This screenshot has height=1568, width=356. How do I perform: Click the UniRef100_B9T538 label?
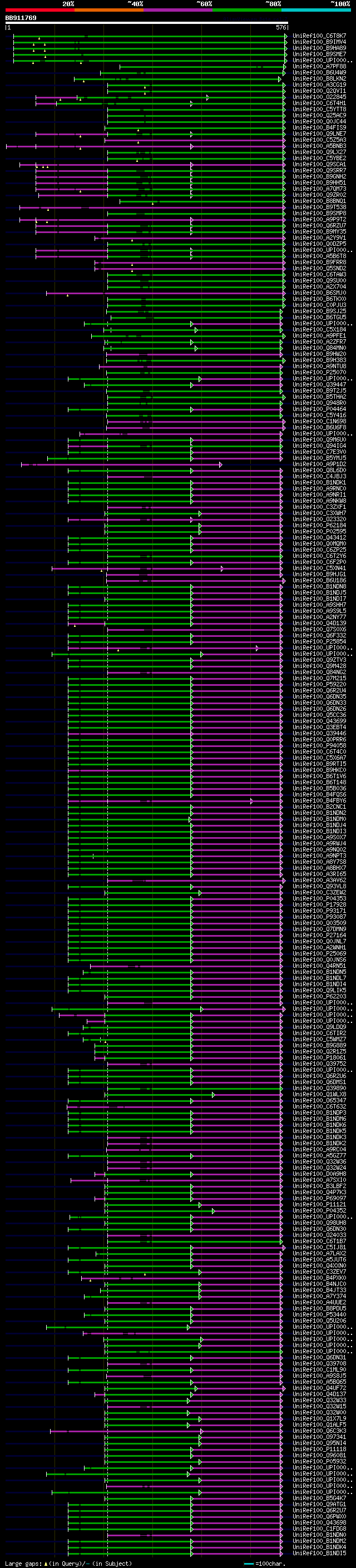(319, 207)
